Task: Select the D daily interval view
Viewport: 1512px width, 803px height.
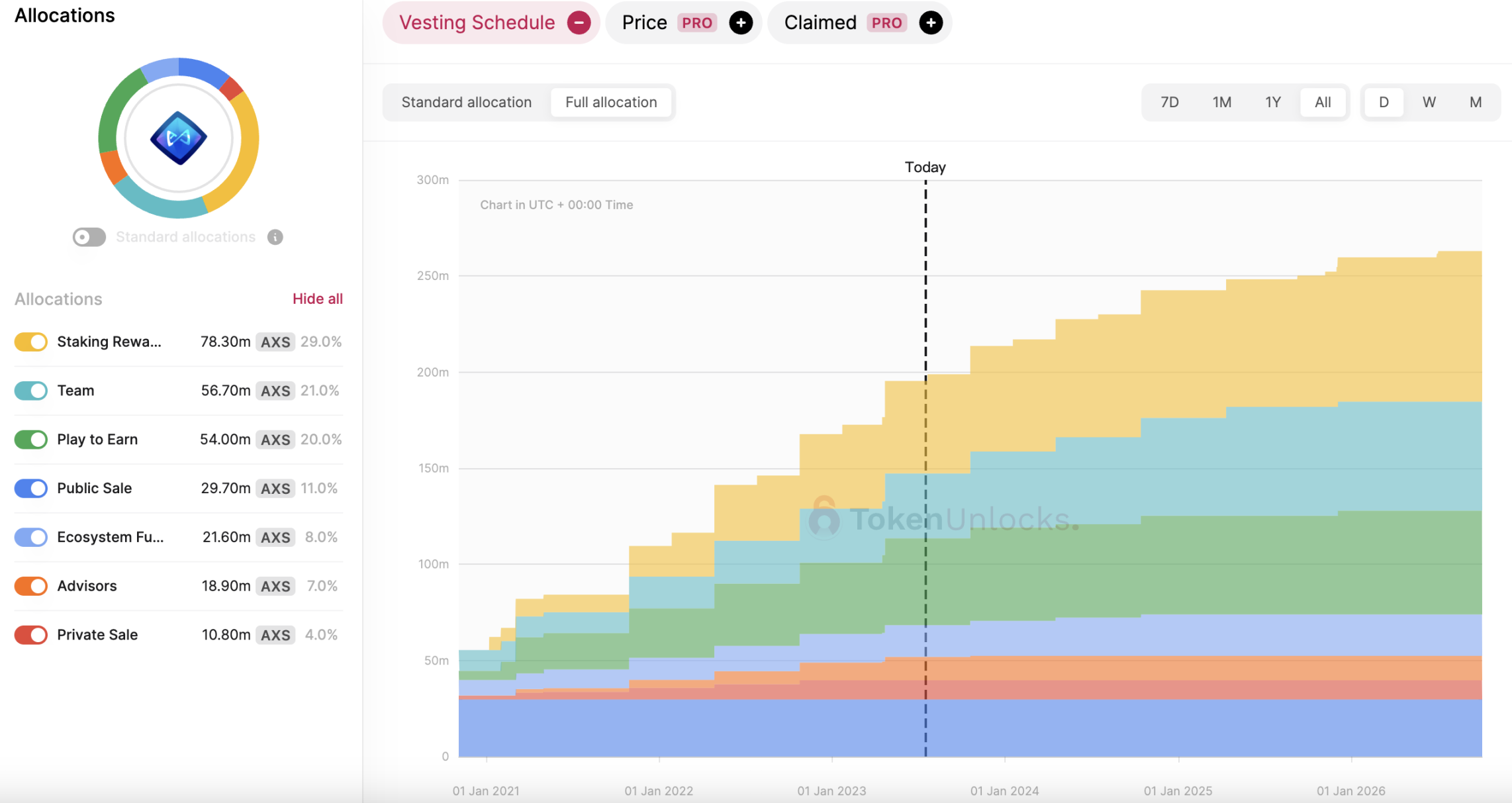Action: click(x=1383, y=102)
